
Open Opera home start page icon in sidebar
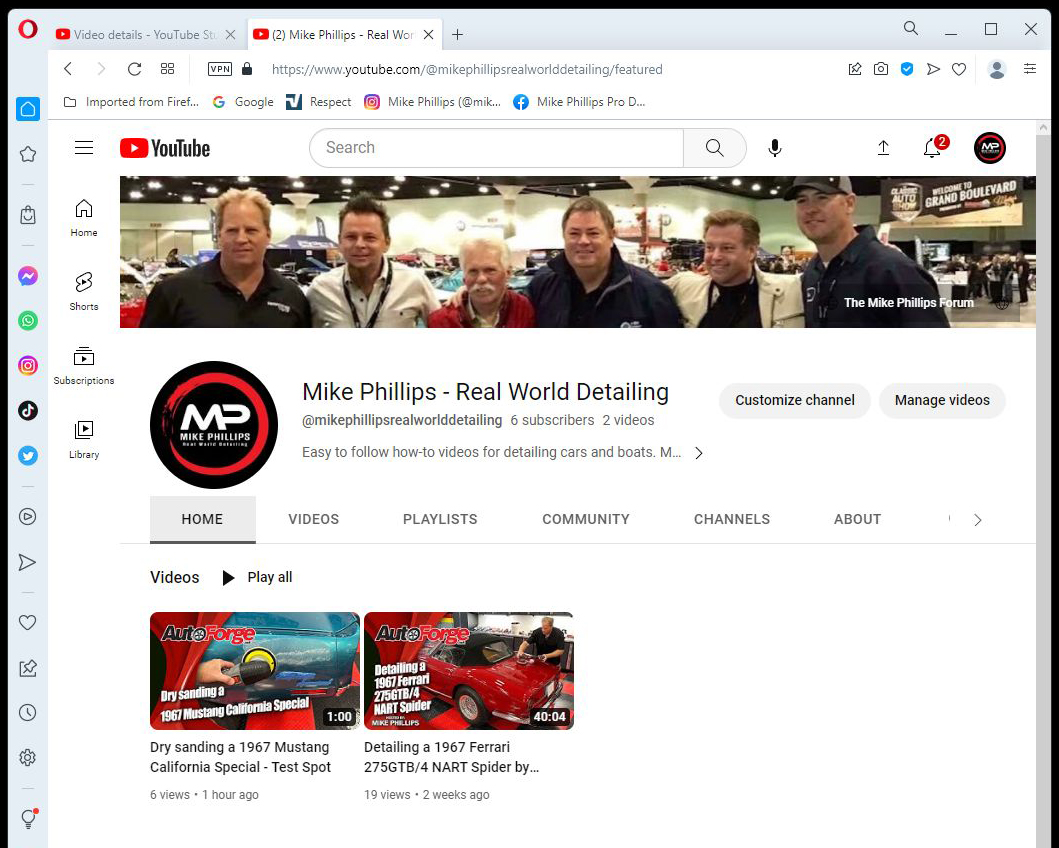(x=28, y=109)
